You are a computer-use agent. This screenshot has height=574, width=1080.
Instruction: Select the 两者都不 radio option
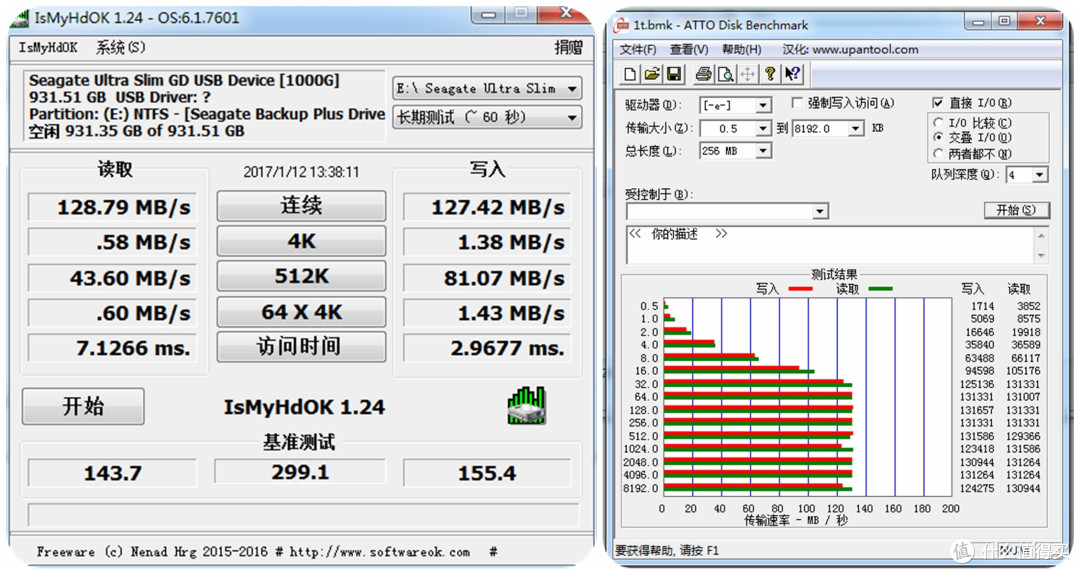(938, 153)
